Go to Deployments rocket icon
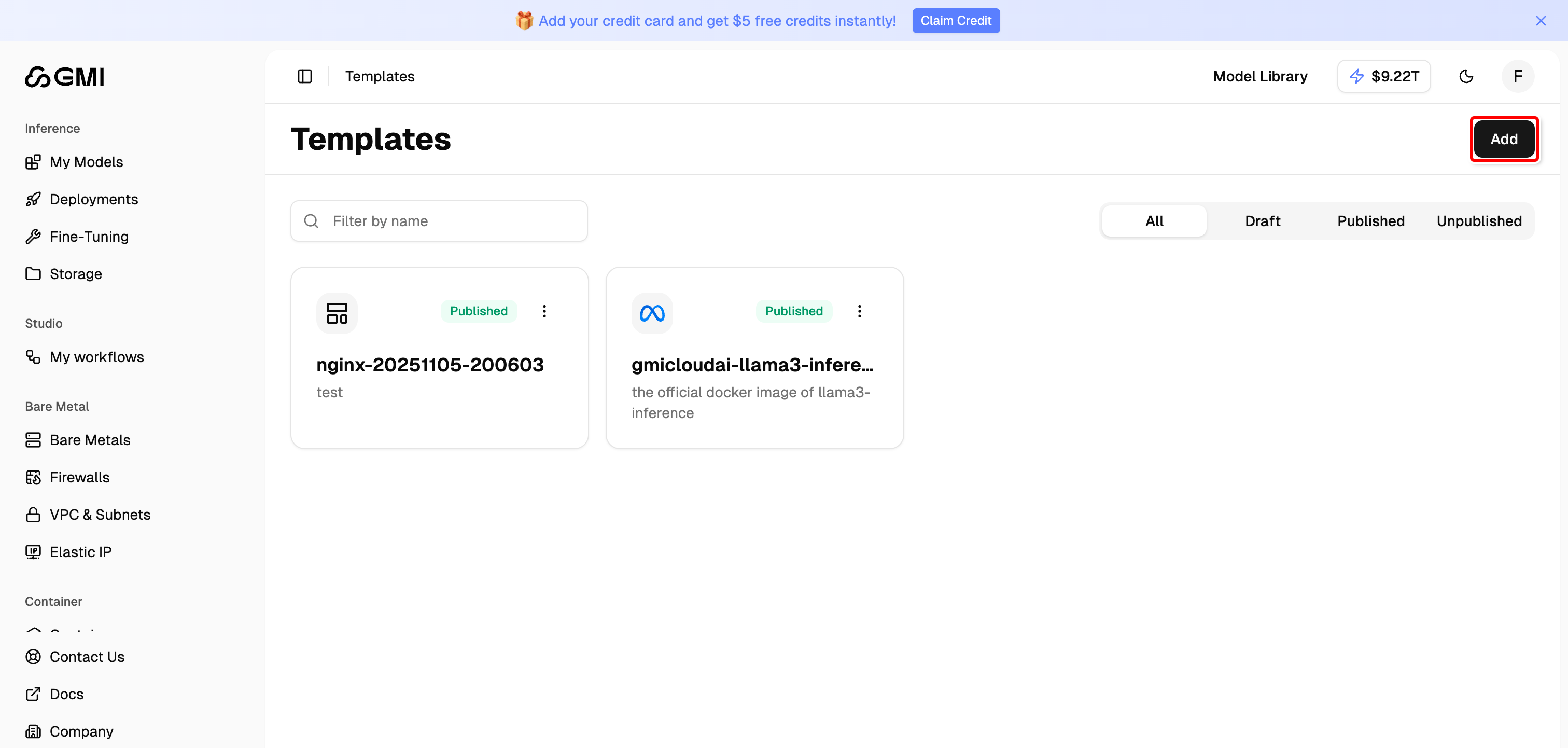 click(x=34, y=199)
